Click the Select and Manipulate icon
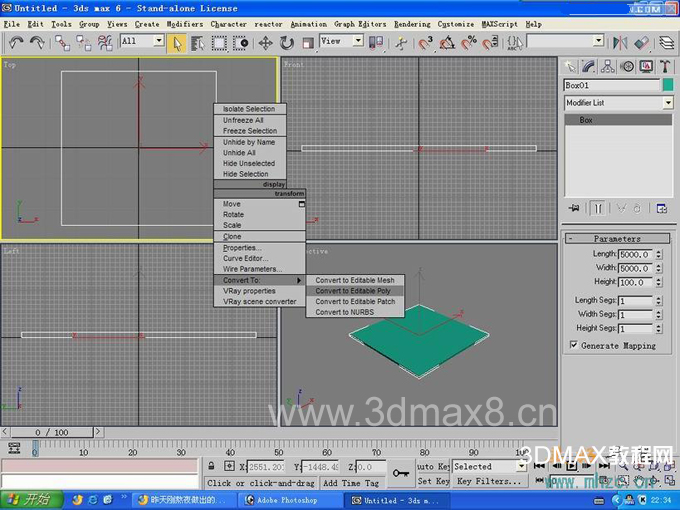This screenshot has height=510, width=680. [x=401, y=43]
